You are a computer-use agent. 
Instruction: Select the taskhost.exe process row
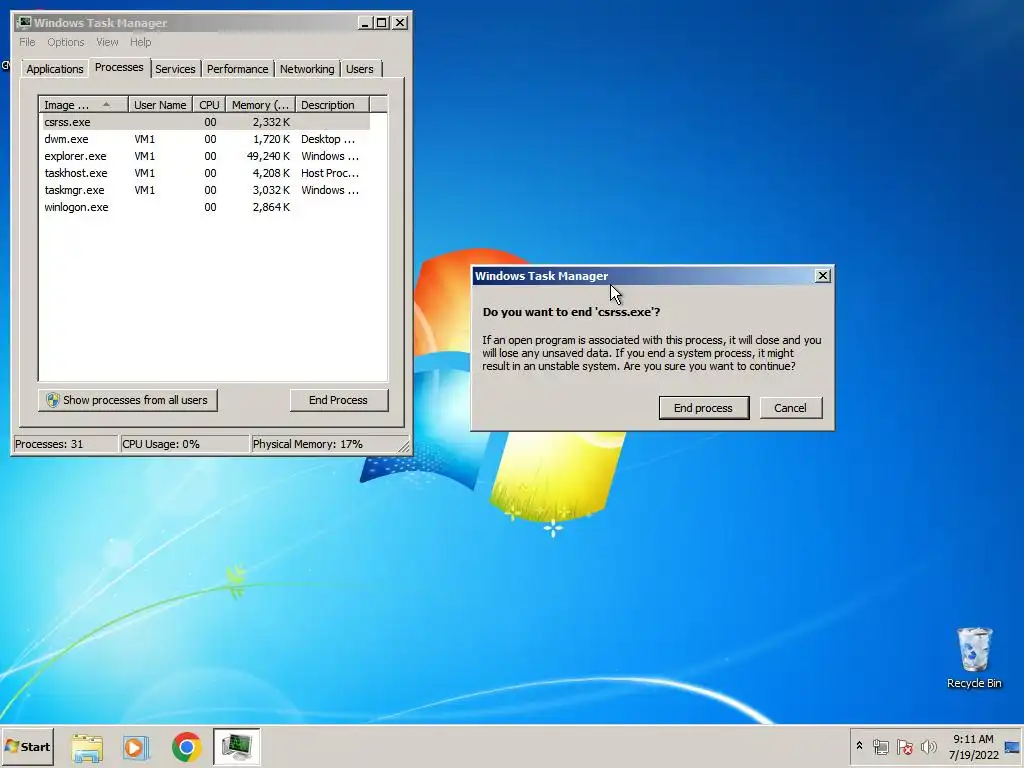click(x=206, y=173)
